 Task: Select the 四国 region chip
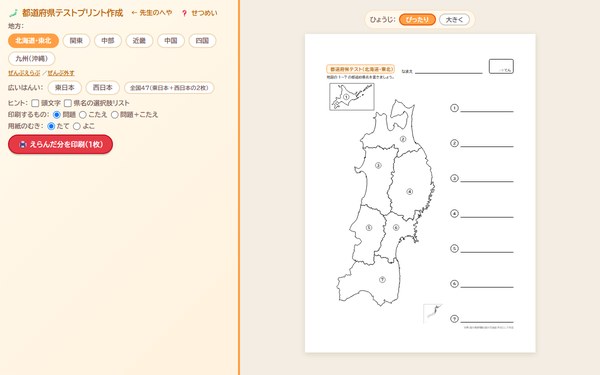pyautogui.click(x=202, y=41)
